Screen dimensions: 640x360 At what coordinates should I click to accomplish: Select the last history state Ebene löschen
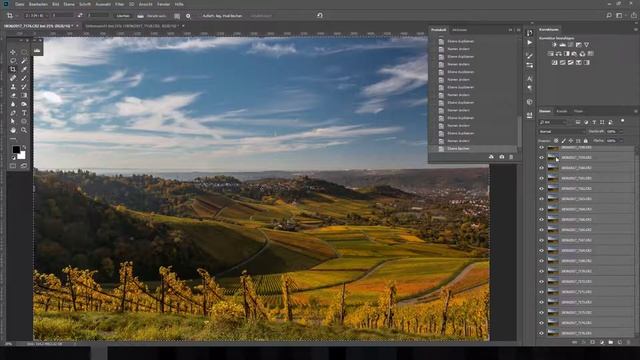(x=473, y=149)
